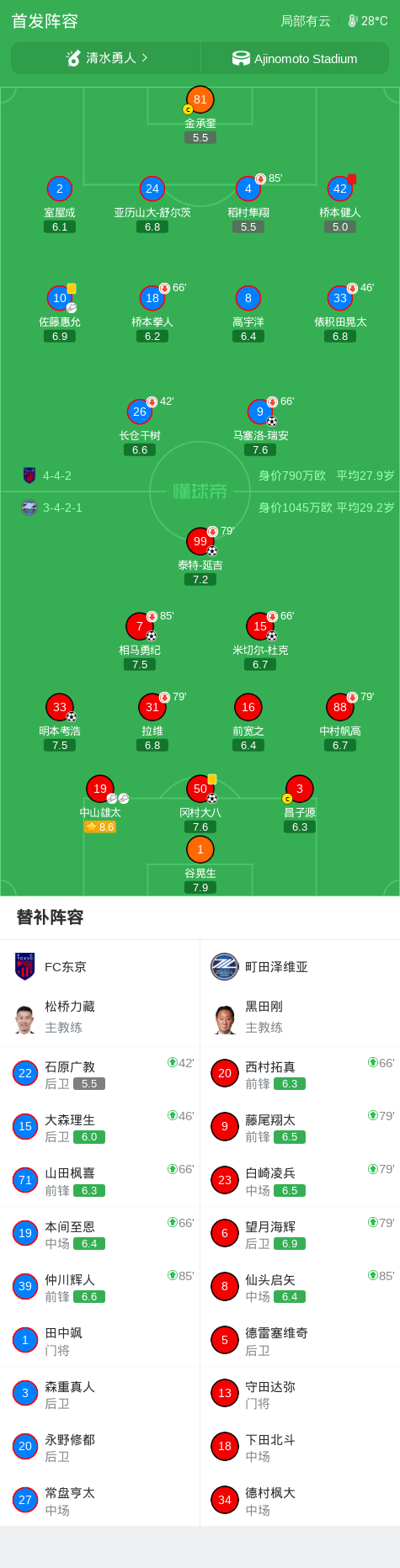Open the Ajinomoto Stadium venue info
Screen dimensions: 400x1568
pyautogui.click(x=295, y=58)
